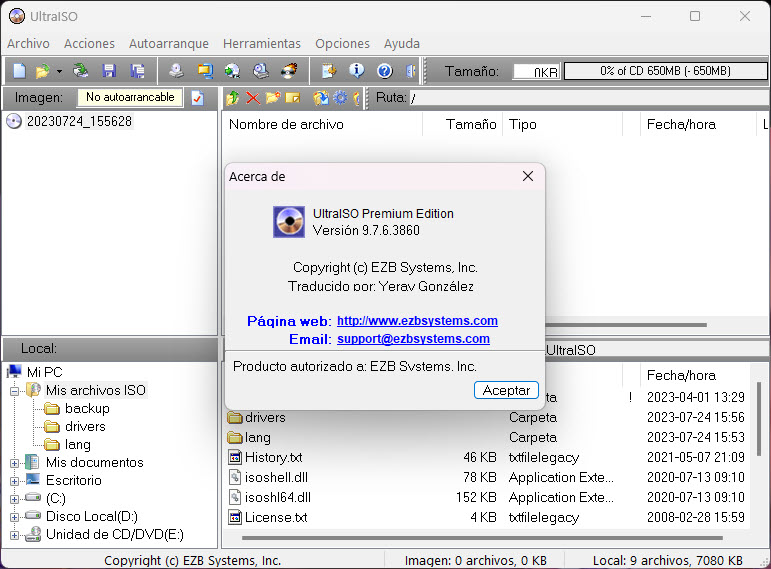Click the Open image folder icon

pos(43,71)
